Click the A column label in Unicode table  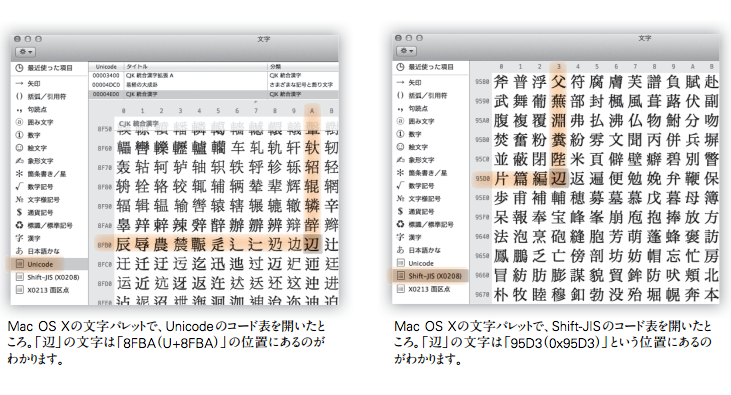coord(312,111)
